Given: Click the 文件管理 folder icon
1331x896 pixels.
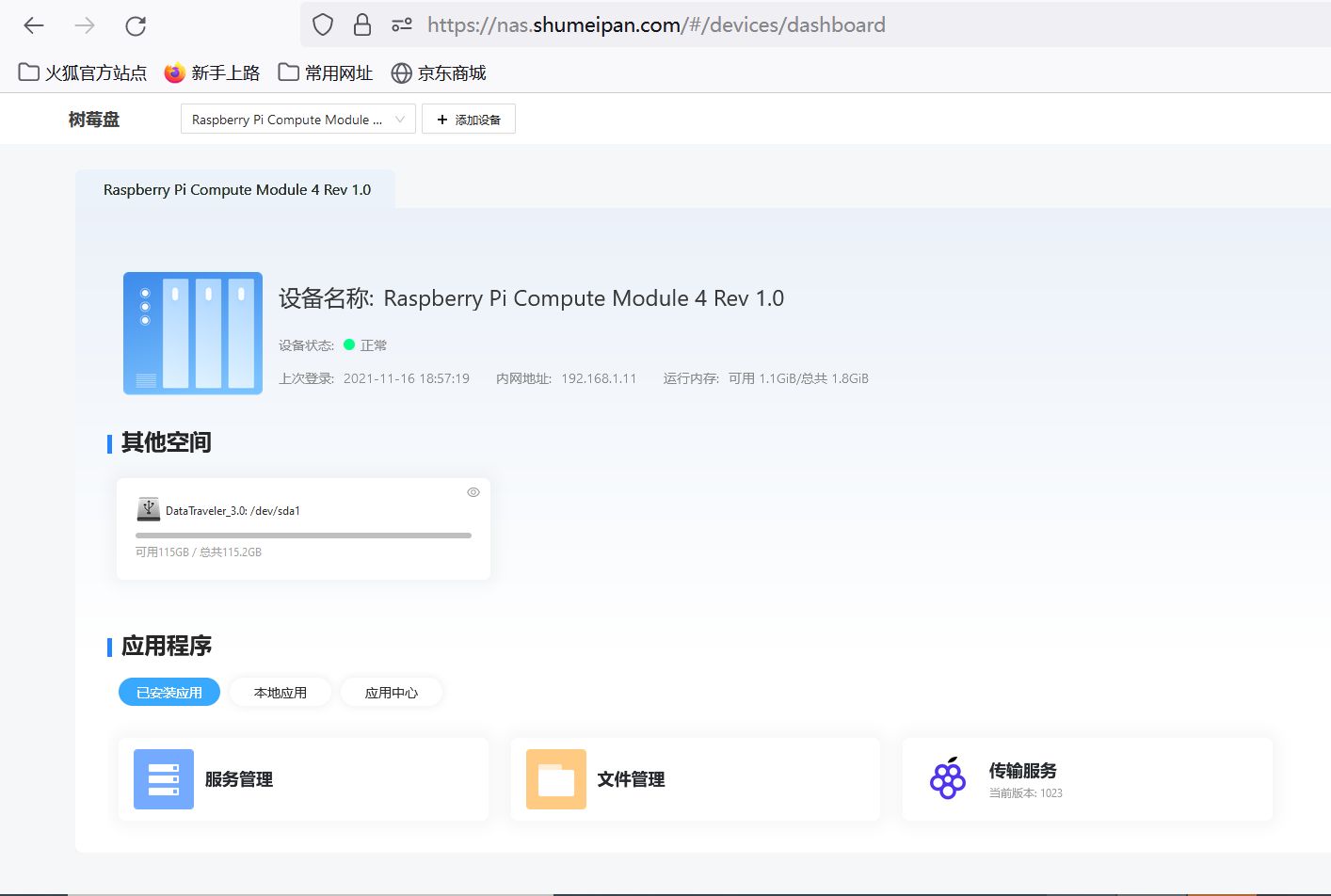Looking at the screenshot, I should 556,779.
